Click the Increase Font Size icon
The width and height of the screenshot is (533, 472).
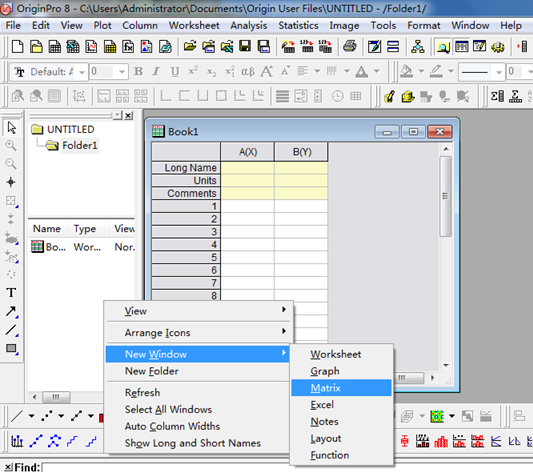(267, 72)
